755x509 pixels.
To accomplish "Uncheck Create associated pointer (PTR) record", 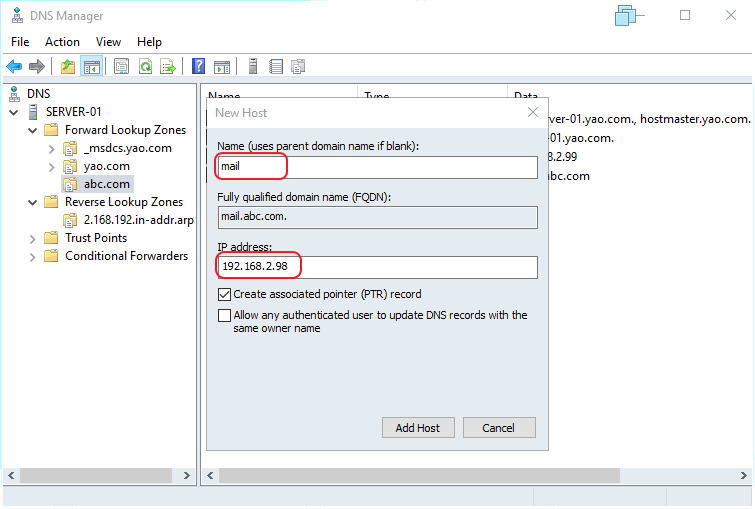I will click(x=224, y=294).
